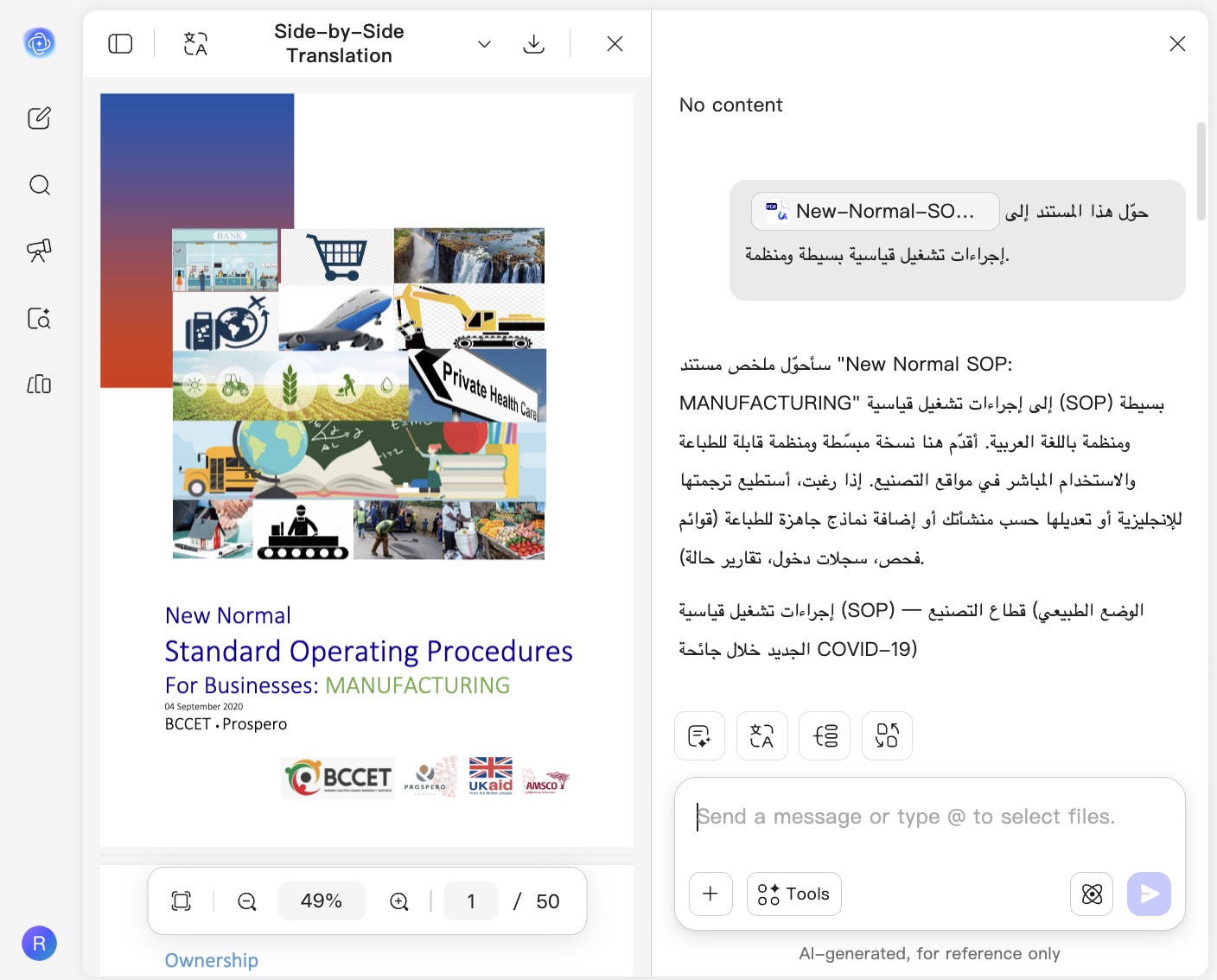Zoom out using the minus magnifier

(x=247, y=901)
